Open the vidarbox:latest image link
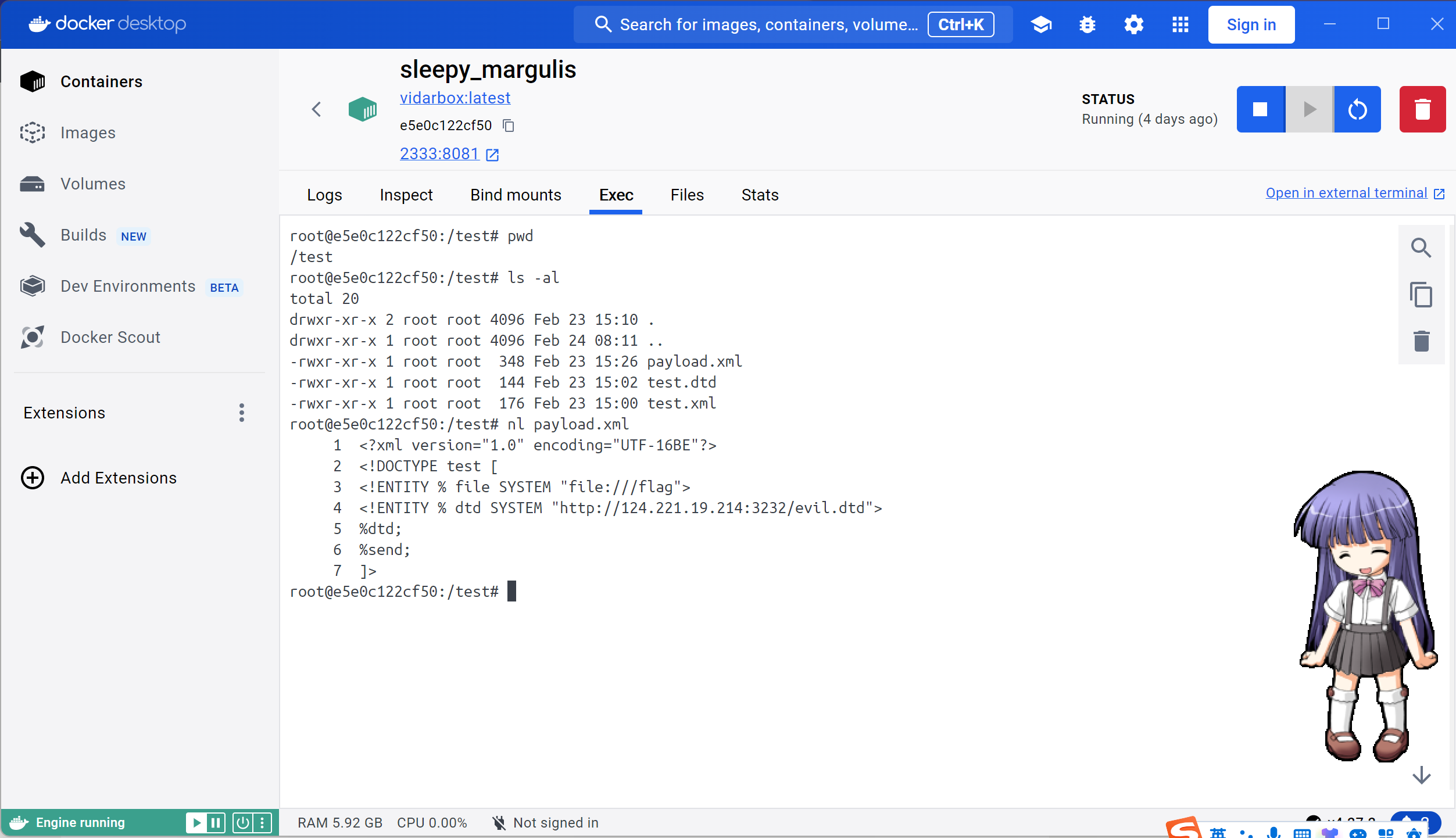Image resolution: width=1456 pixels, height=838 pixels. tap(455, 98)
